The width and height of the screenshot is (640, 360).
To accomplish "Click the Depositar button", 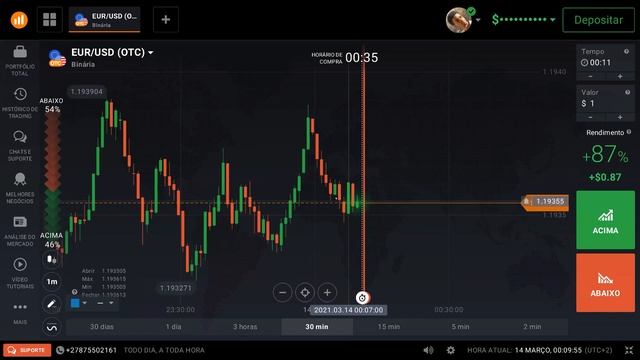I will [598, 20].
